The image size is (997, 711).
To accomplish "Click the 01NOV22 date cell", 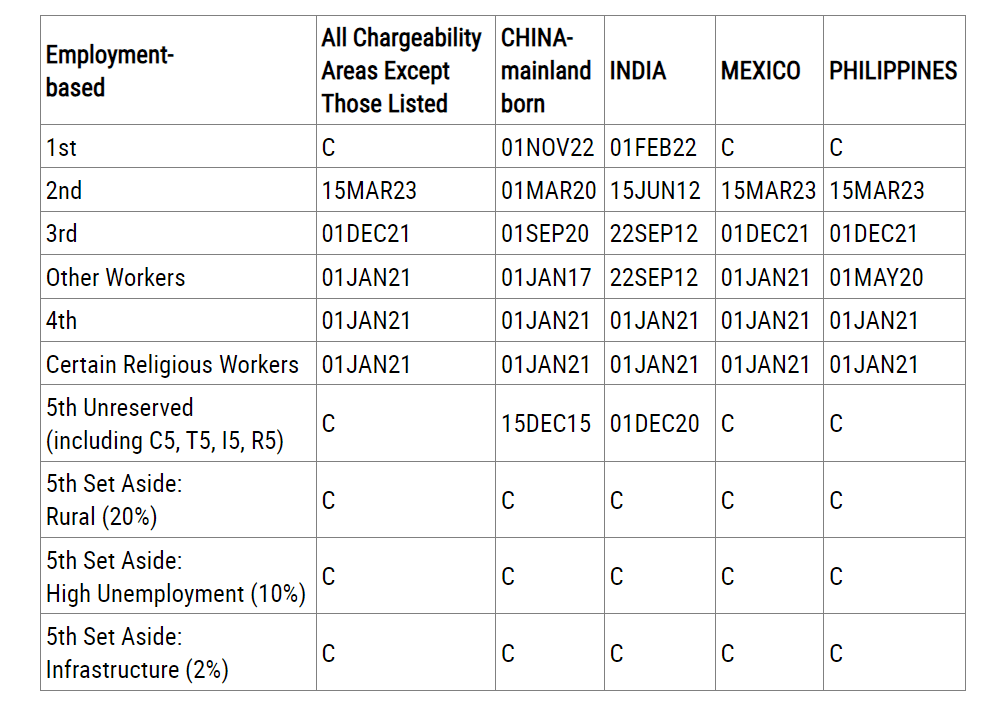I will coord(547,148).
